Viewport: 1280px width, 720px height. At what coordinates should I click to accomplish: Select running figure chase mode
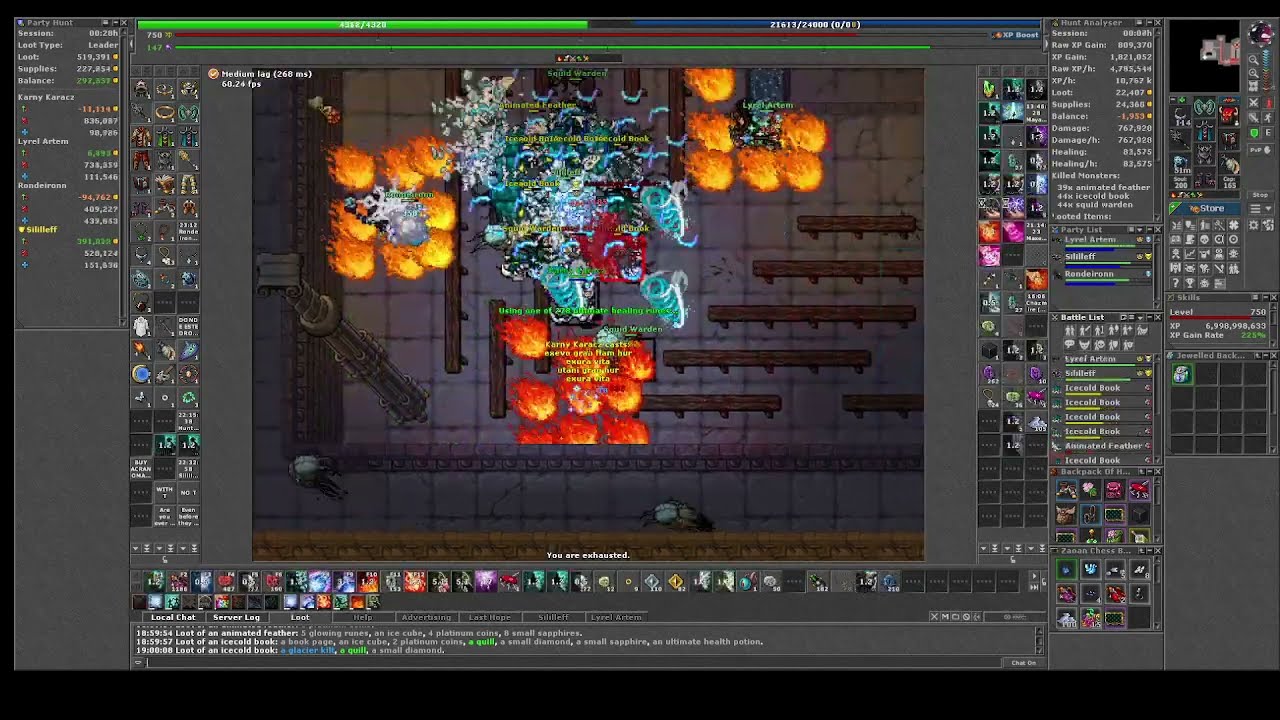click(1268, 118)
